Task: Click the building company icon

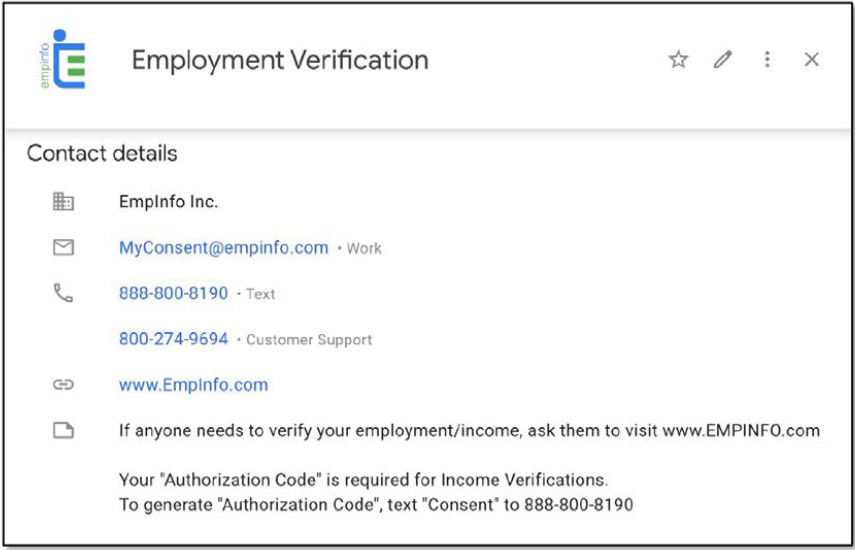Action: click(x=63, y=202)
